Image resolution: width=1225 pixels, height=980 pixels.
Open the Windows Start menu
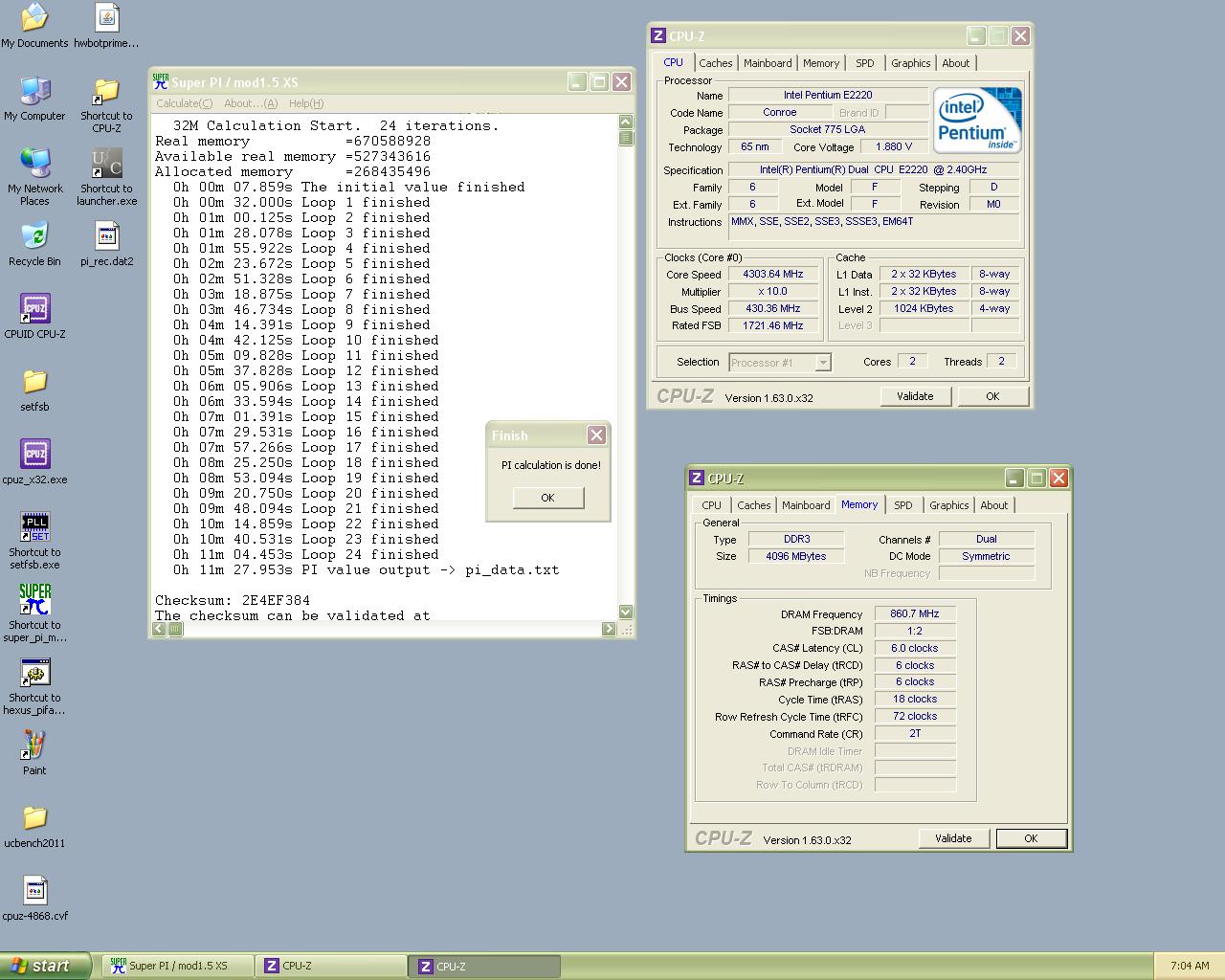pos(46,966)
